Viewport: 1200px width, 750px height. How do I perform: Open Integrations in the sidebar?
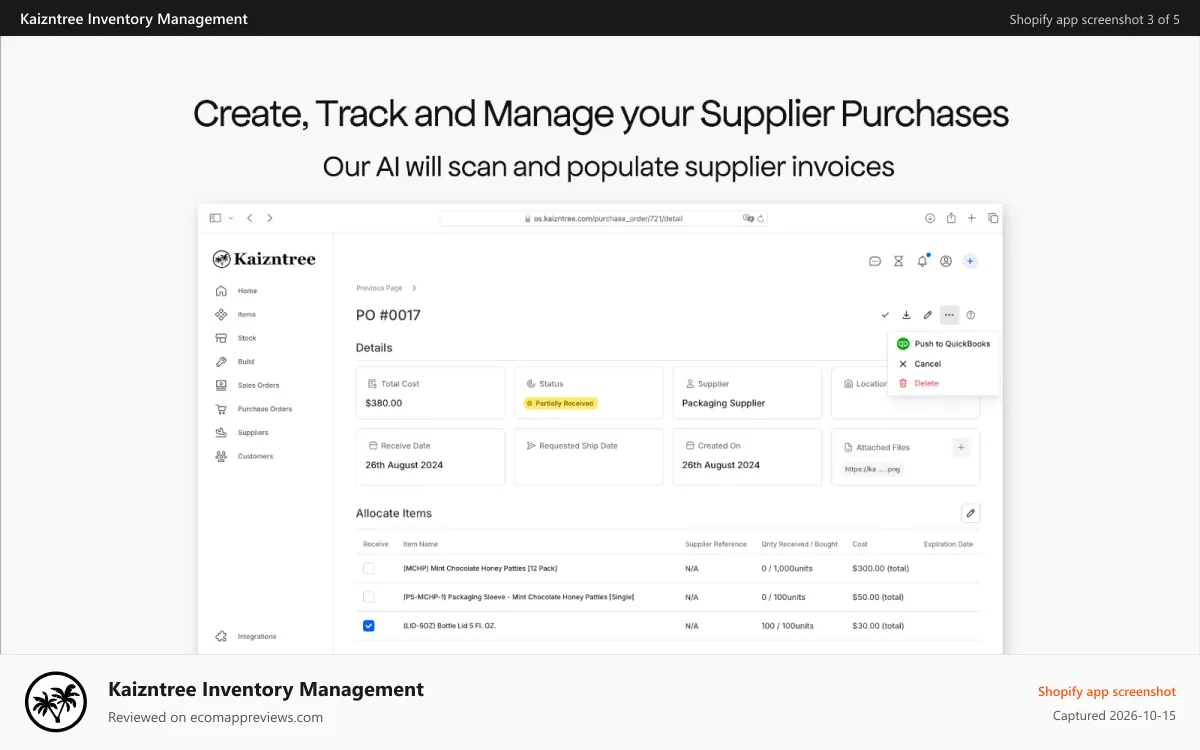tap(246, 636)
